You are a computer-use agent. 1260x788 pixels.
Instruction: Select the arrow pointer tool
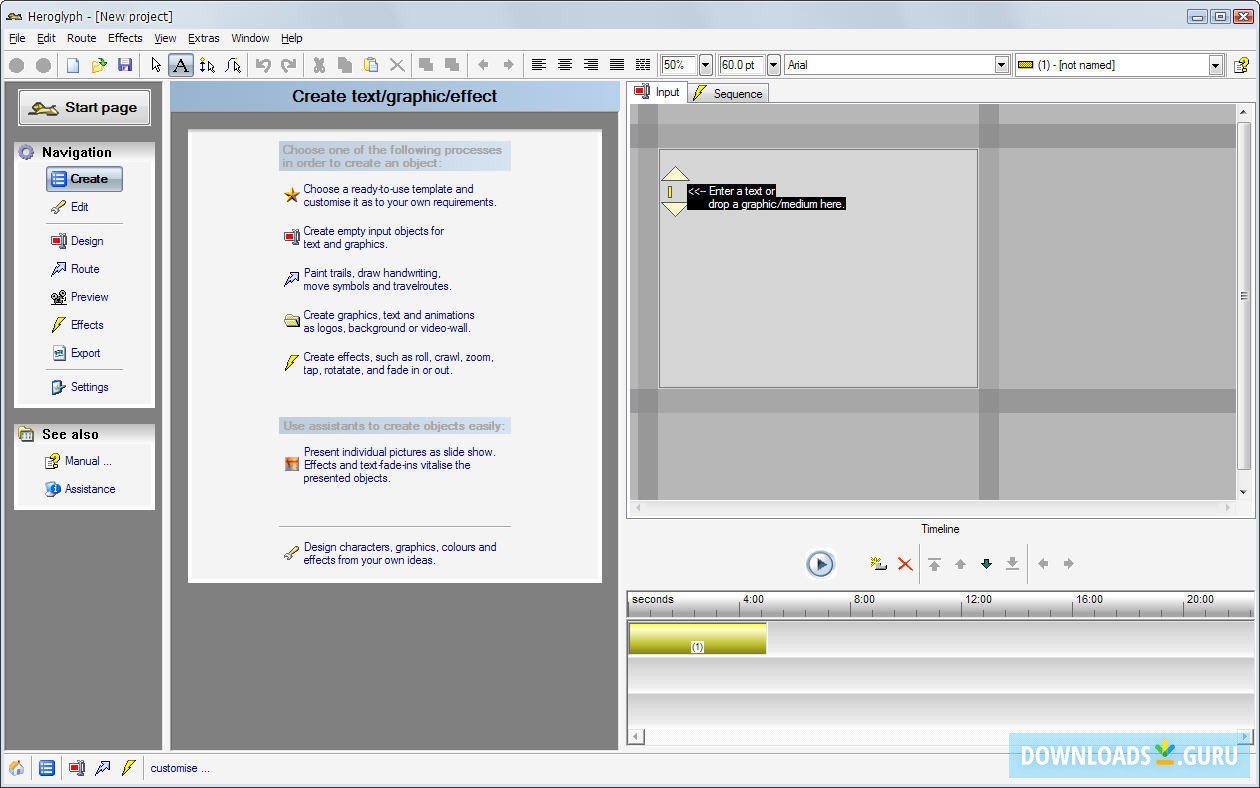click(x=155, y=65)
